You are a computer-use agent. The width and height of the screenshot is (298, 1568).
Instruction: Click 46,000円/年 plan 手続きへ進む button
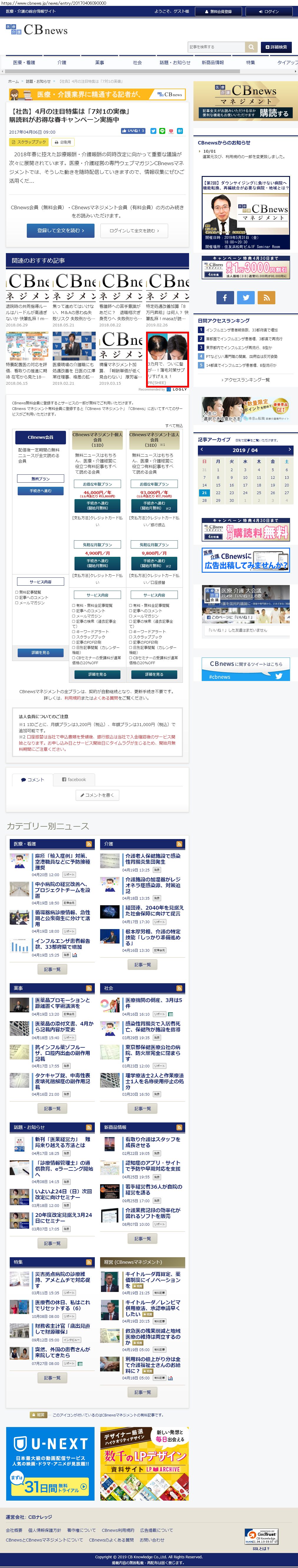[x=97, y=506]
